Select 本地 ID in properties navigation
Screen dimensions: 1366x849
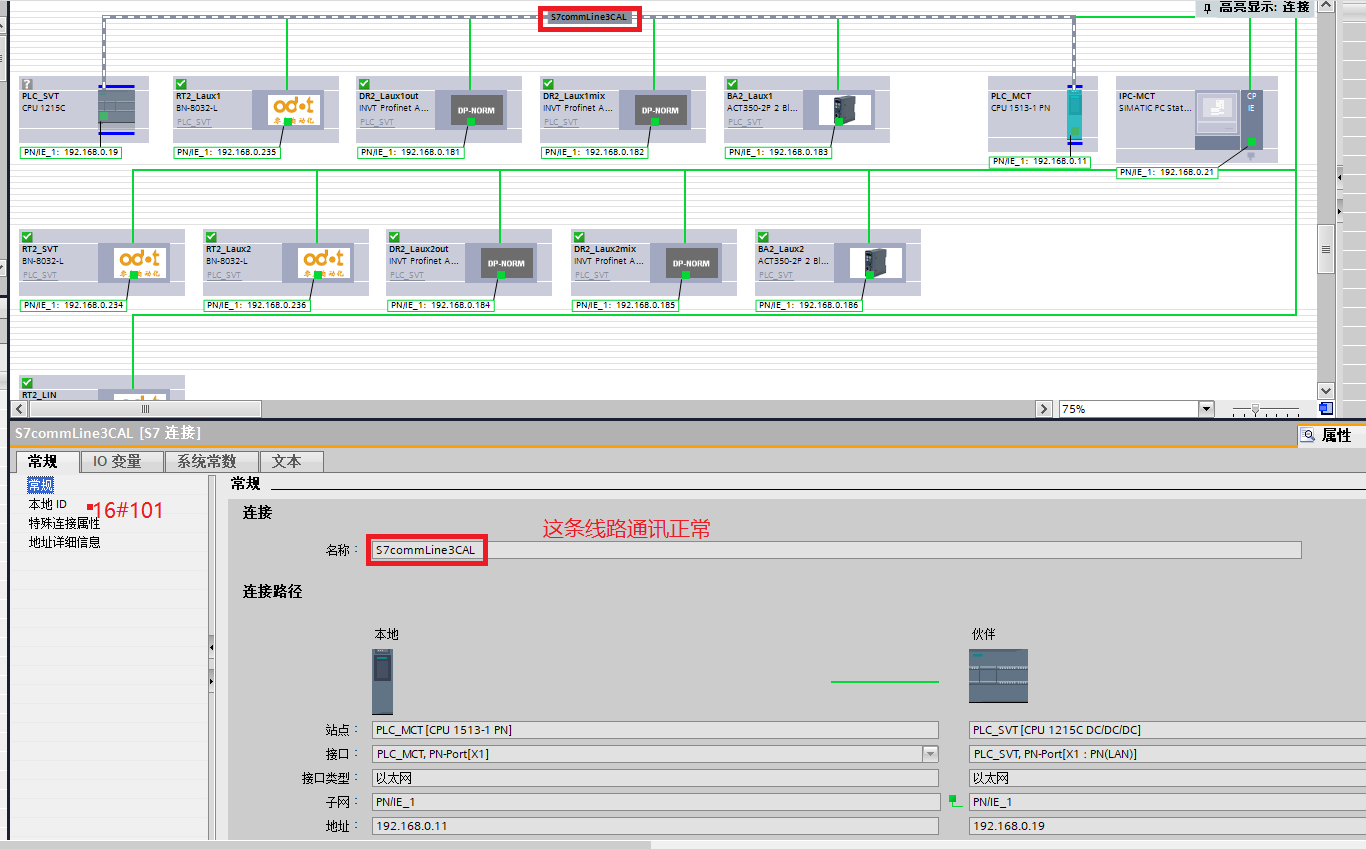[x=48, y=504]
